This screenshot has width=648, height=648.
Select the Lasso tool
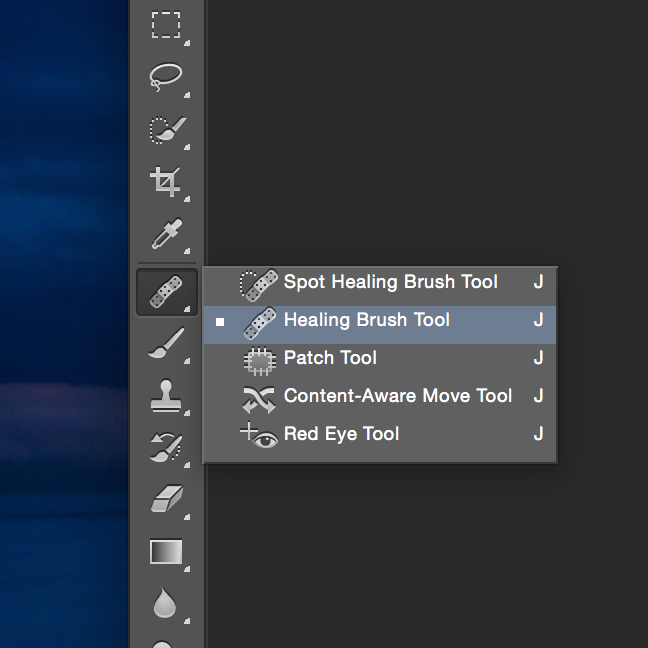tap(166, 77)
